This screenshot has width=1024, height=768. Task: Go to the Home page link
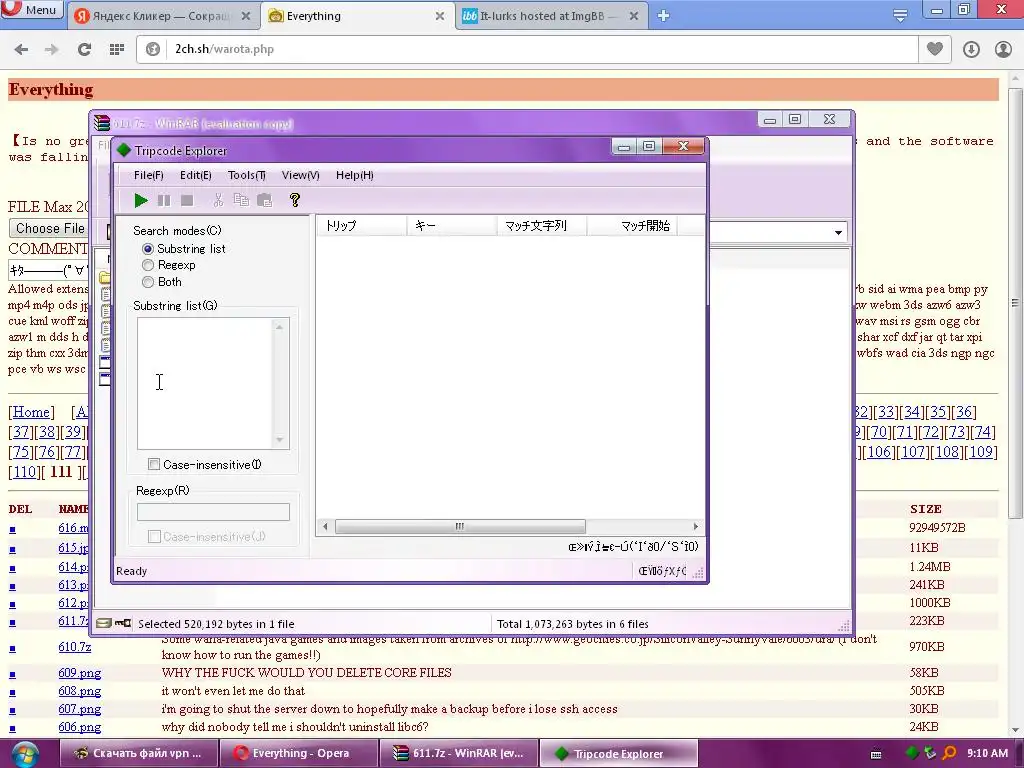coord(31,412)
